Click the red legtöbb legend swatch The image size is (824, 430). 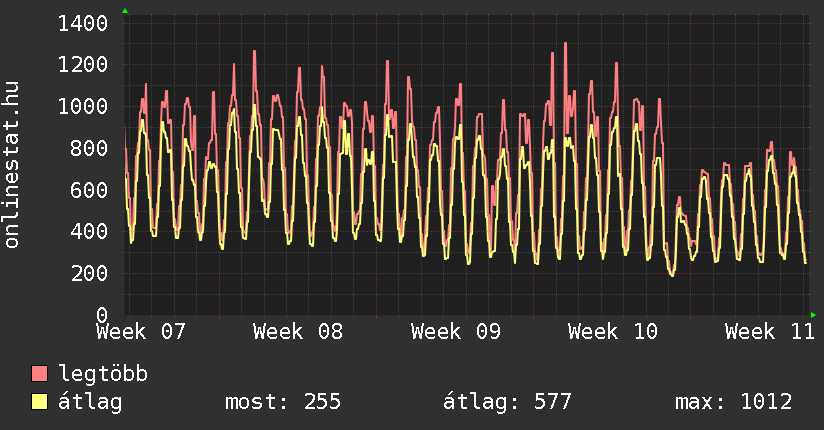click(40, 374)
